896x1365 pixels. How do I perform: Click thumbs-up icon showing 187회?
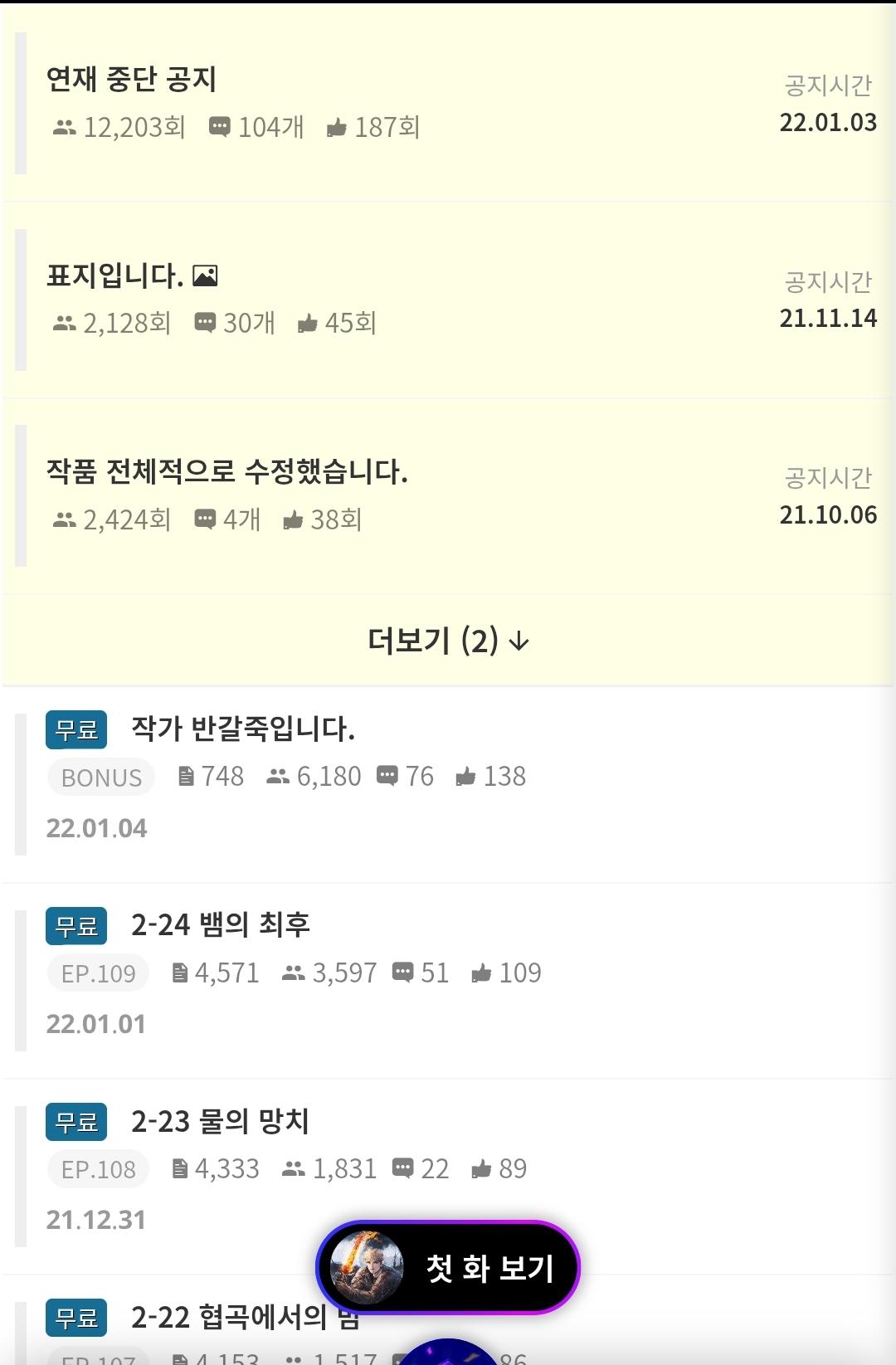[x=336, y=127]
